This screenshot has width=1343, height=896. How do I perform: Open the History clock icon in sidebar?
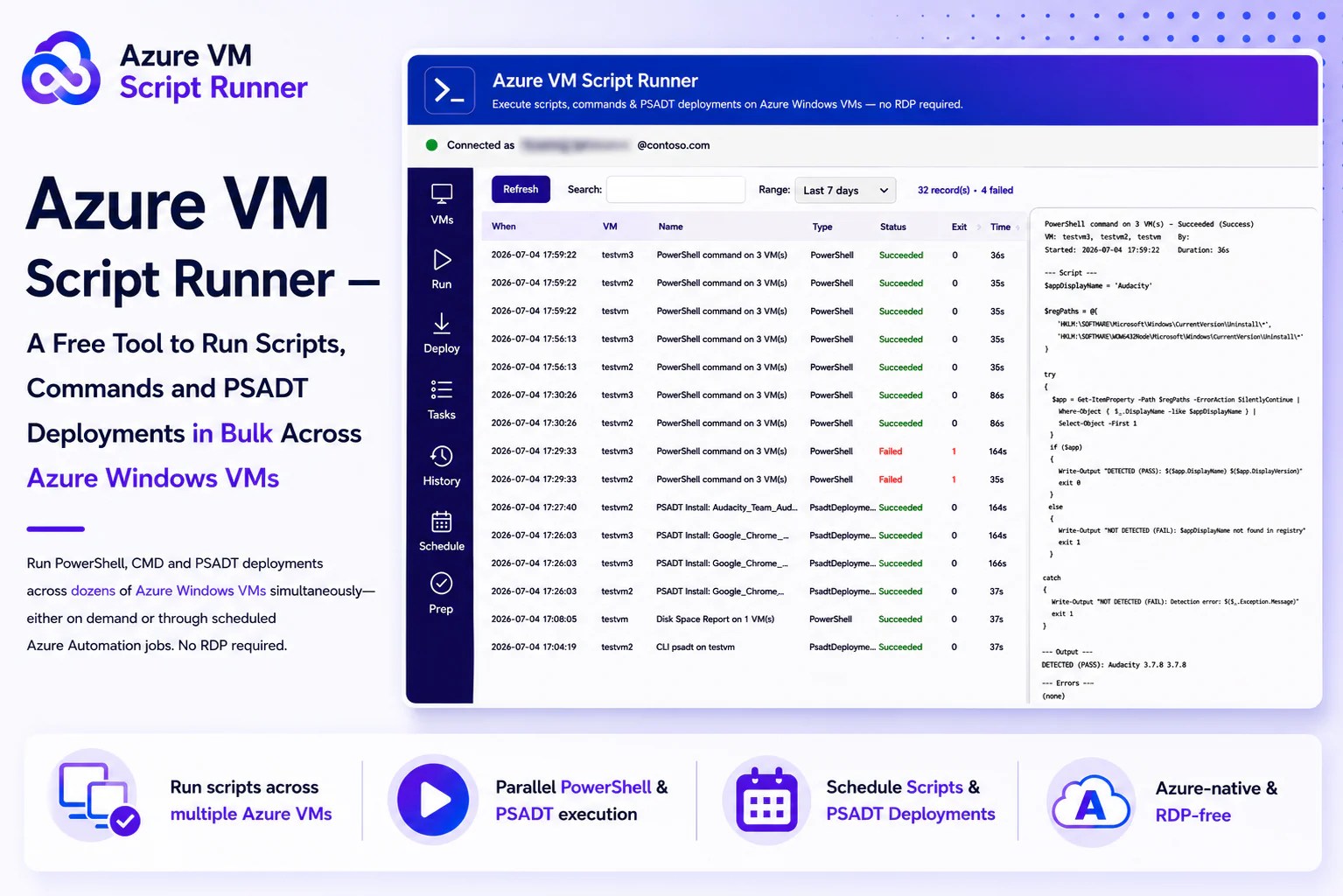click(x=442, y=456)
